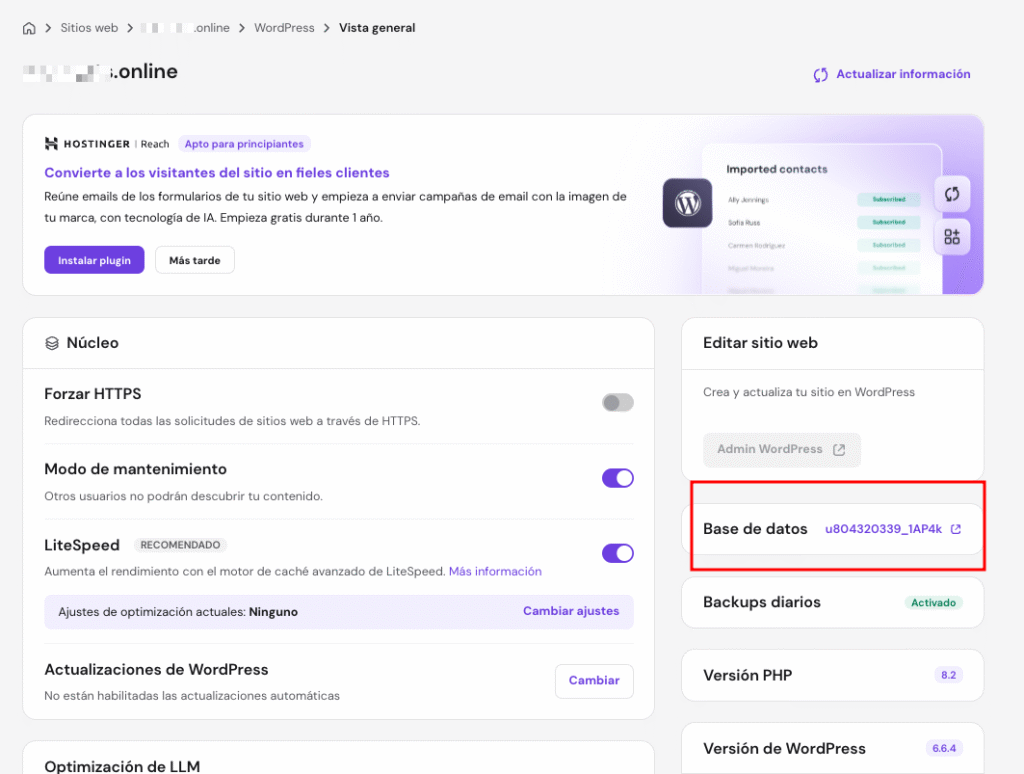Image resolution: width=1024 pixels, height=774 pixels.
Task: Click Cambiar button for WordPress updates
Action: pos(594,681)
